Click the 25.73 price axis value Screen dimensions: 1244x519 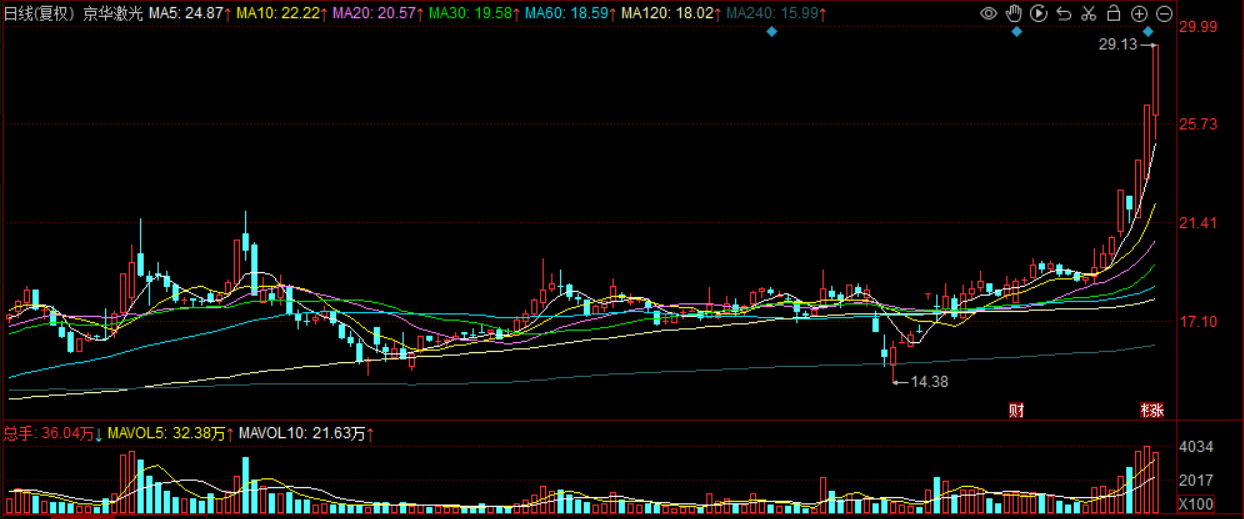pos(1198,124)
